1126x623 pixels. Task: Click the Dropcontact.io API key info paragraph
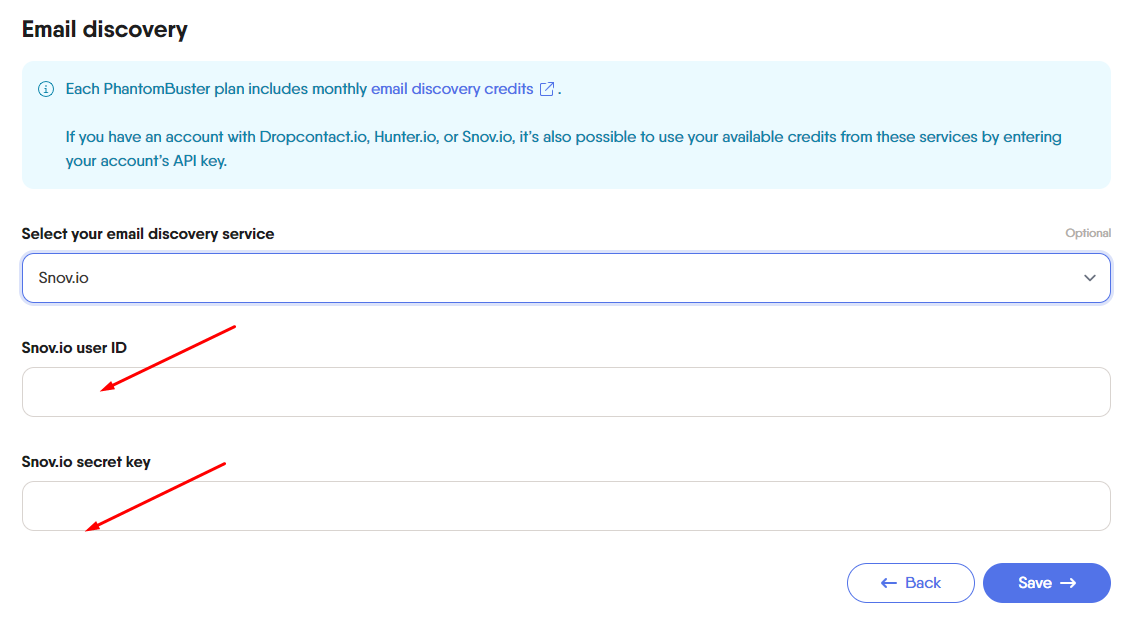(564, 149)
